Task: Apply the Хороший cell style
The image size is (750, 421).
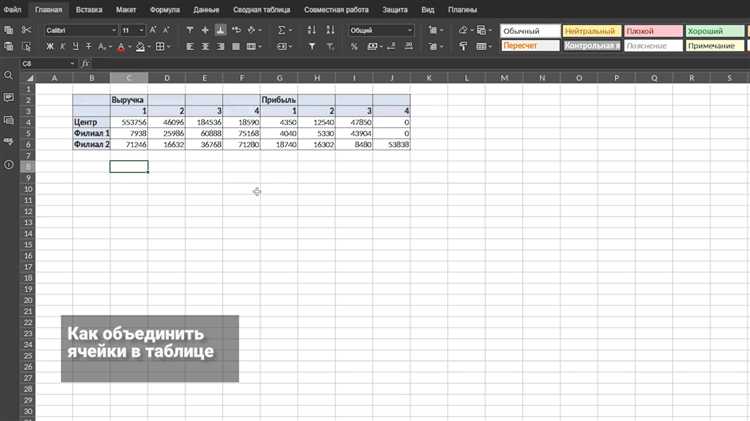Action: (x=715, y=31)
